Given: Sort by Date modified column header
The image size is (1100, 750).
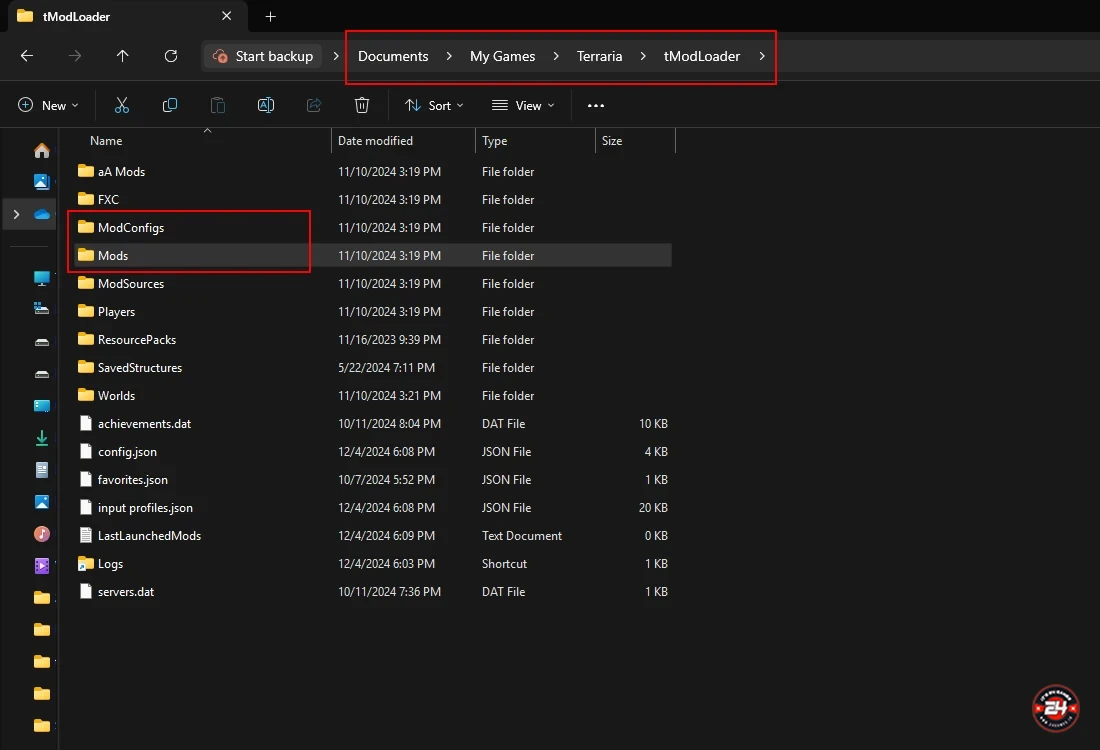Looking at the screenshot, I should coord(375,140).
